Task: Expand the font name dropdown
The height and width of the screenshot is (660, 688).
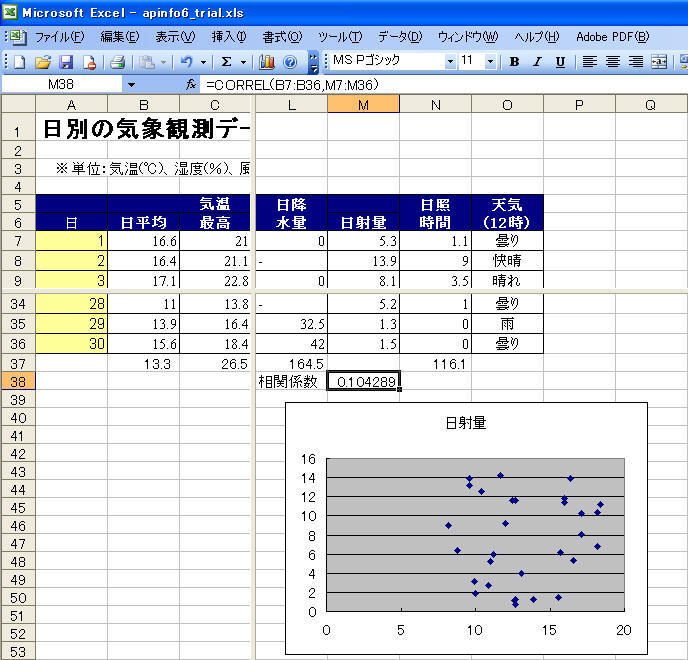Action: coord(449,62)
